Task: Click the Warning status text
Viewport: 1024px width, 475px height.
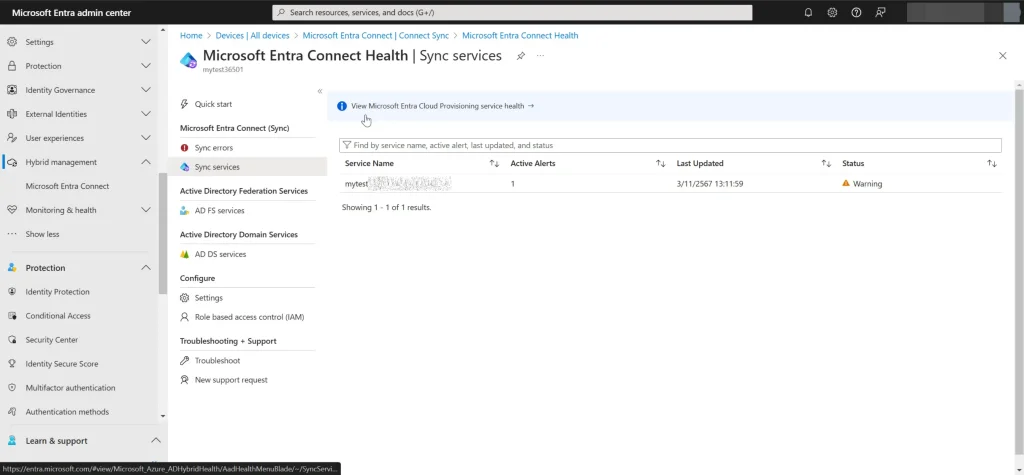Action: [867, 184]
